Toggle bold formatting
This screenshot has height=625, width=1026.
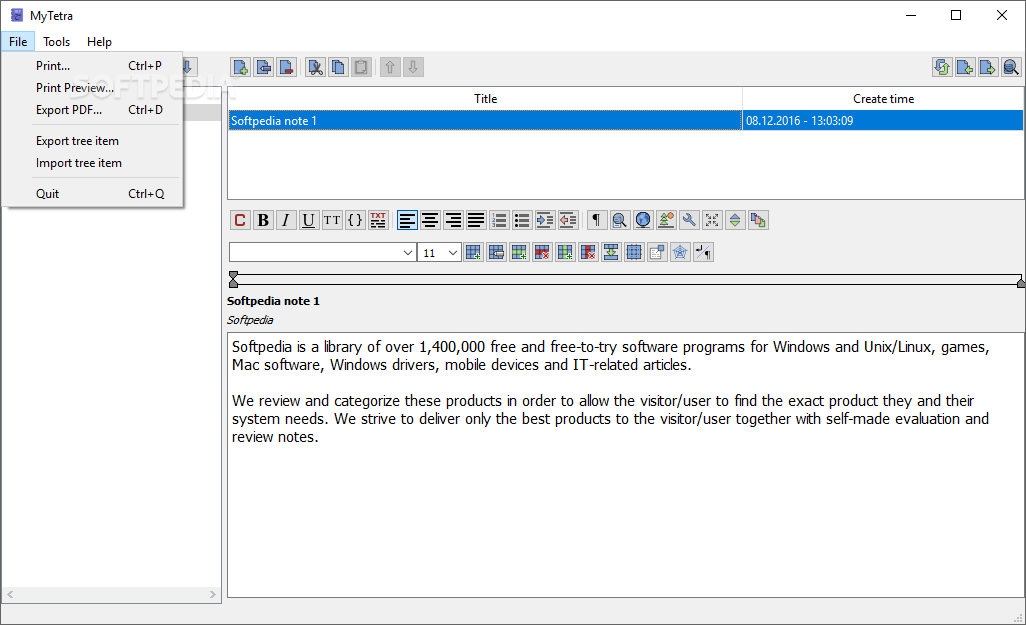pyautogui.click(x=263, y=220)
